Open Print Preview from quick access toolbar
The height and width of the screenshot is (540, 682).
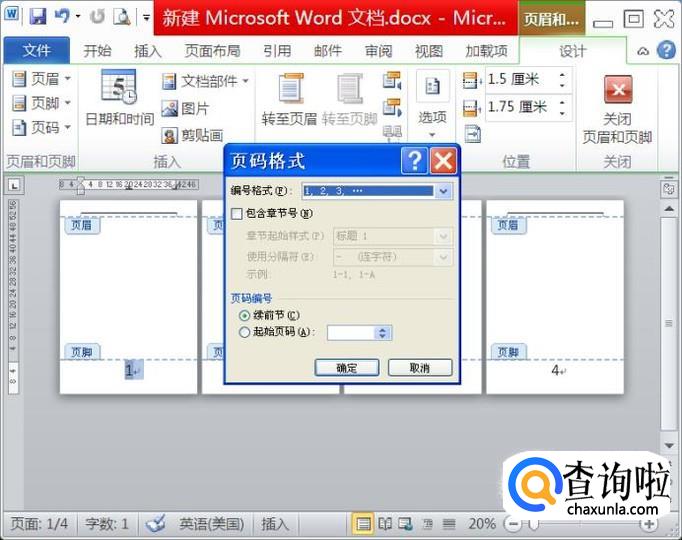point(122,17)
